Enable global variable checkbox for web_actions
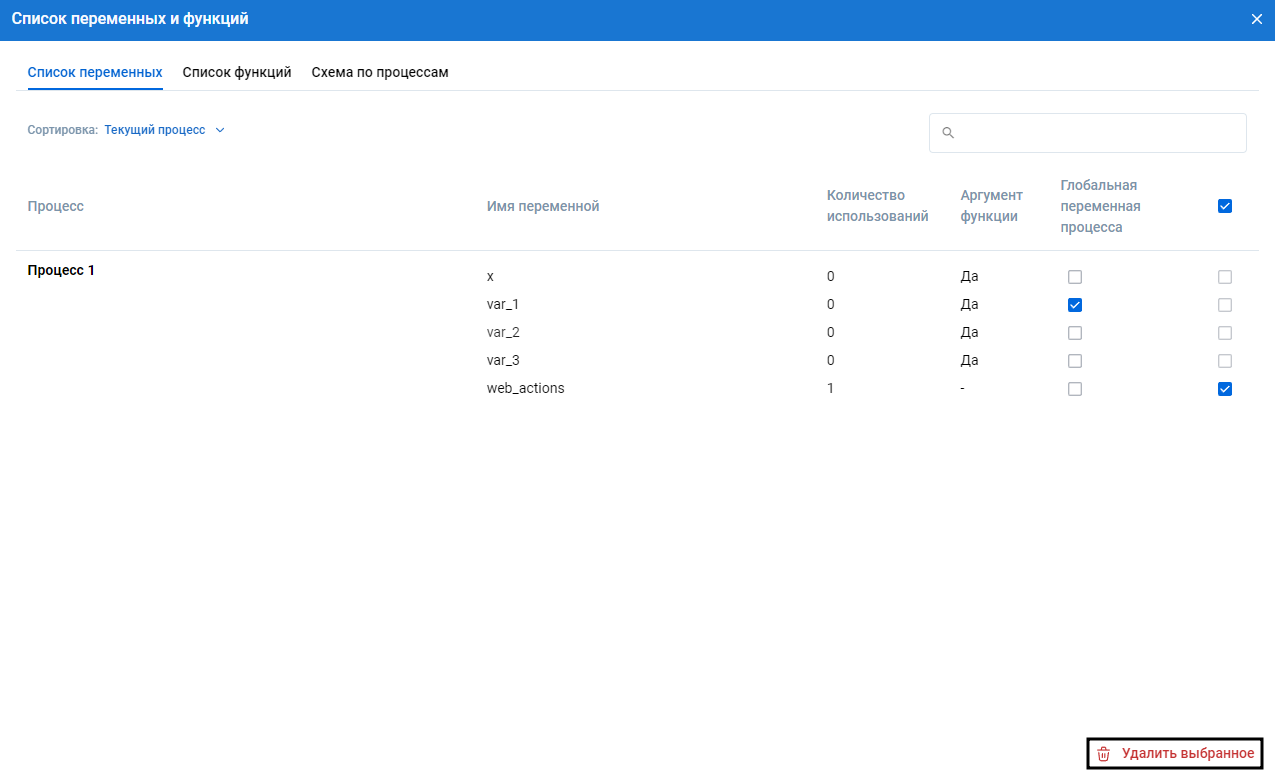This screenshot has height=776, width=1275. tap(1075, 389)
